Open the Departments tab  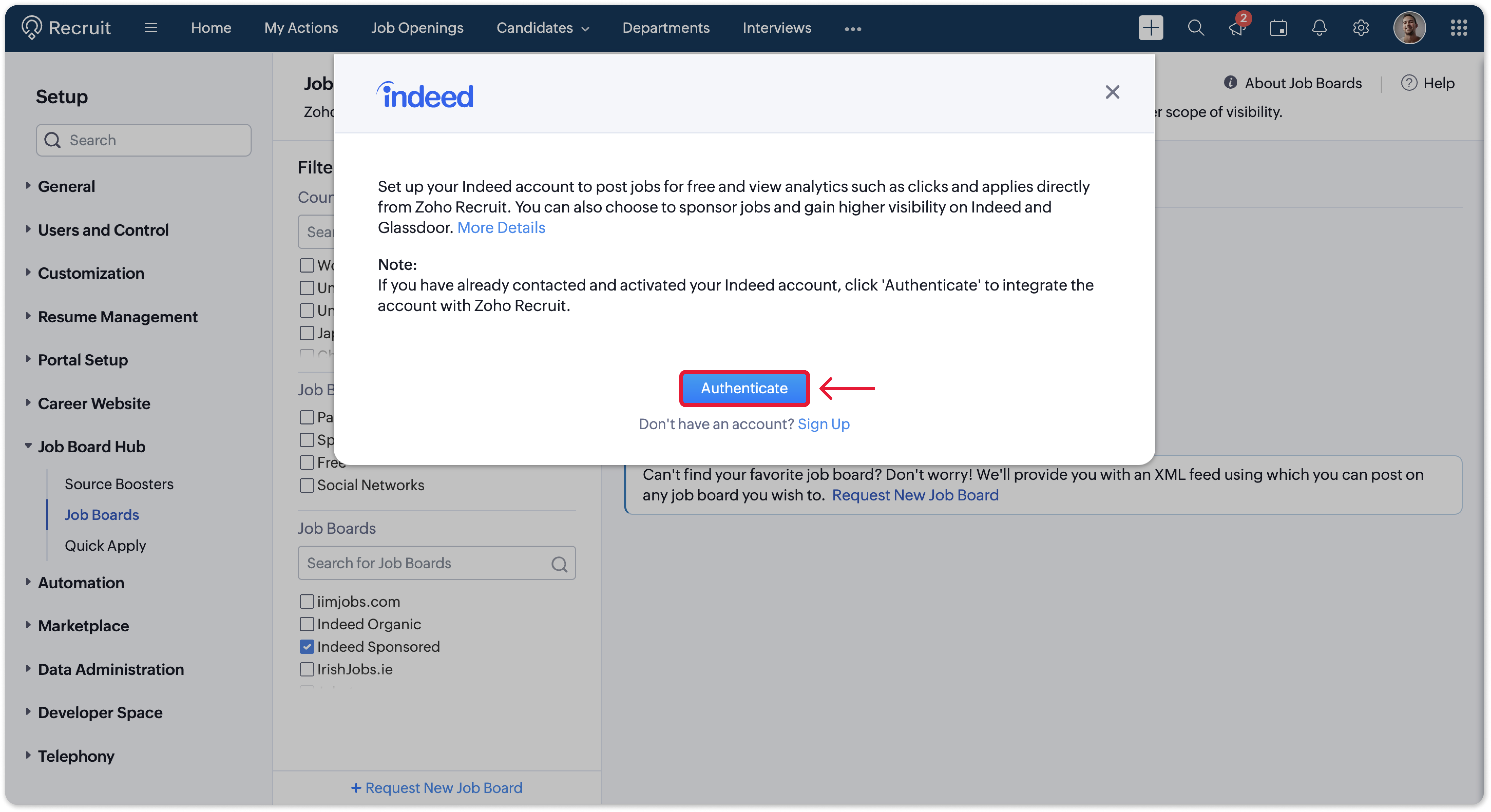point(666,28)
